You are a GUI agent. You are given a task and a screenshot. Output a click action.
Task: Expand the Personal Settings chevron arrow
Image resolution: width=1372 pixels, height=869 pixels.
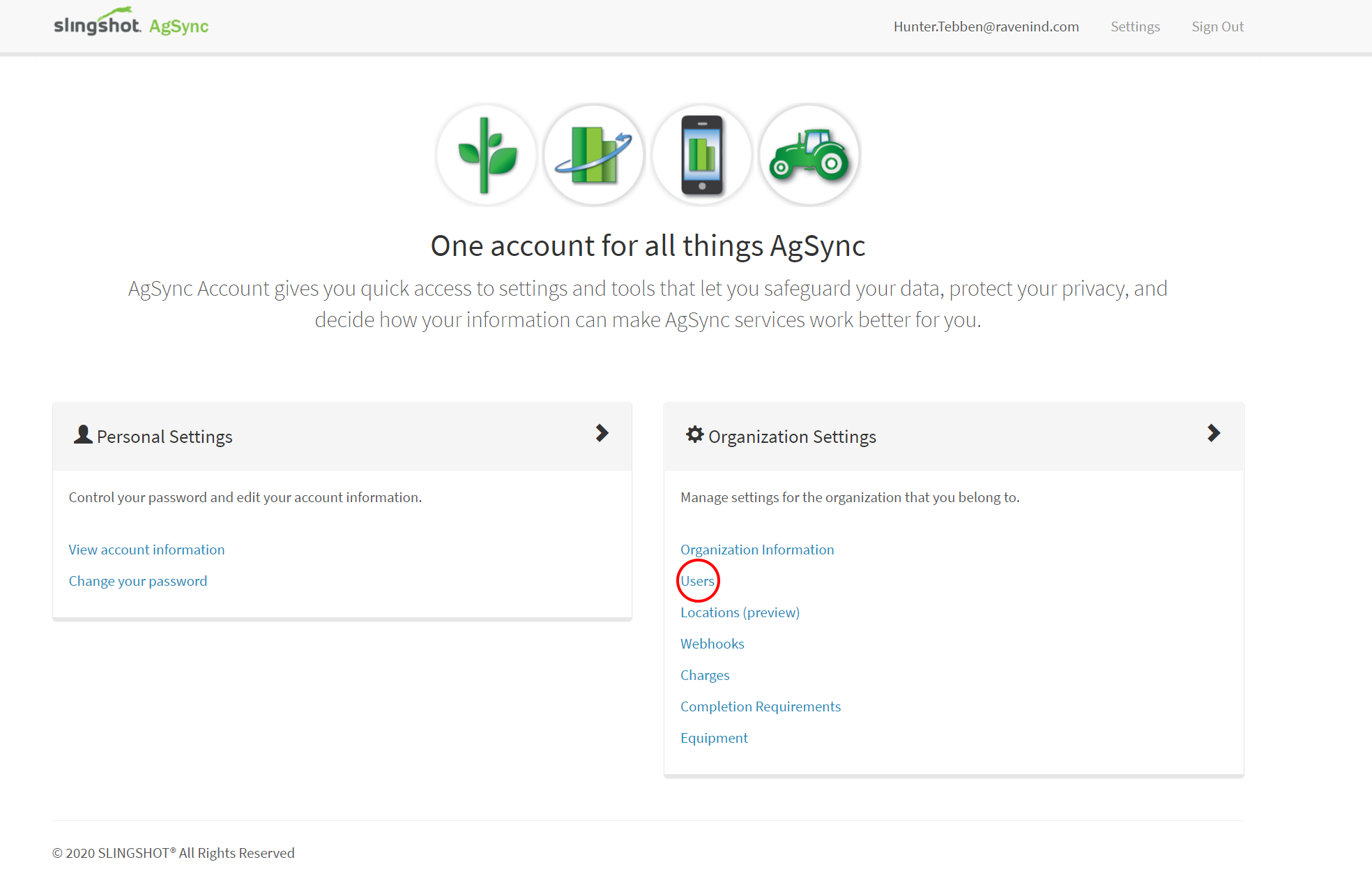(602, 433)
